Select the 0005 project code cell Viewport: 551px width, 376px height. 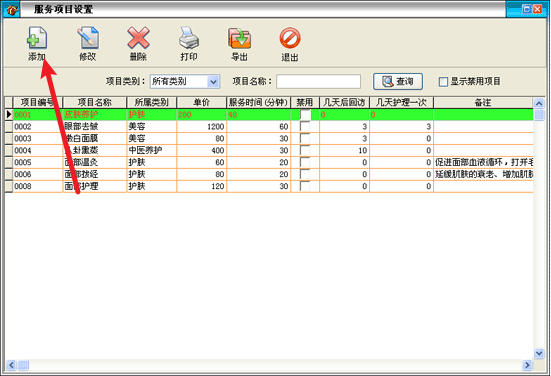38,162
